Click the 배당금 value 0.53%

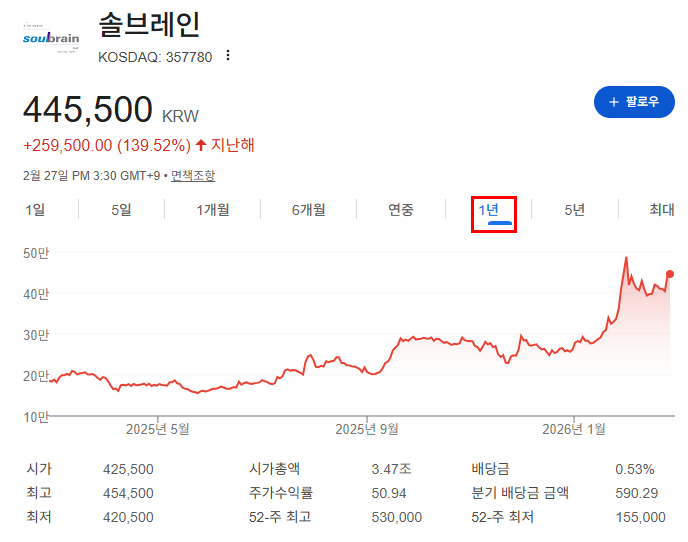click(634, 469)
